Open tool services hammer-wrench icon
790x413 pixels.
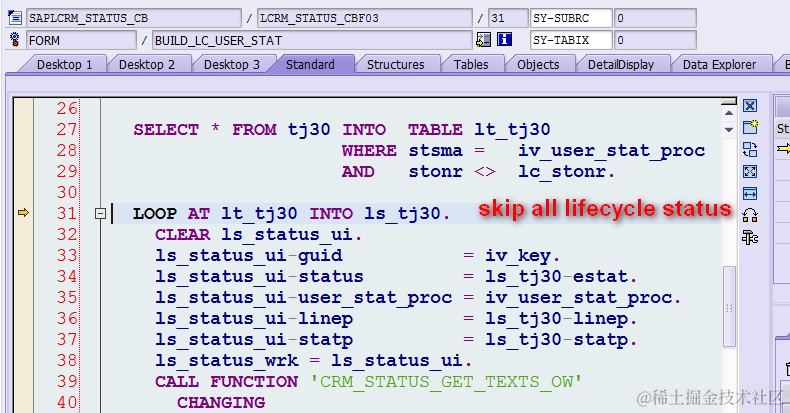pyautogui.click(x=750, y=238)
